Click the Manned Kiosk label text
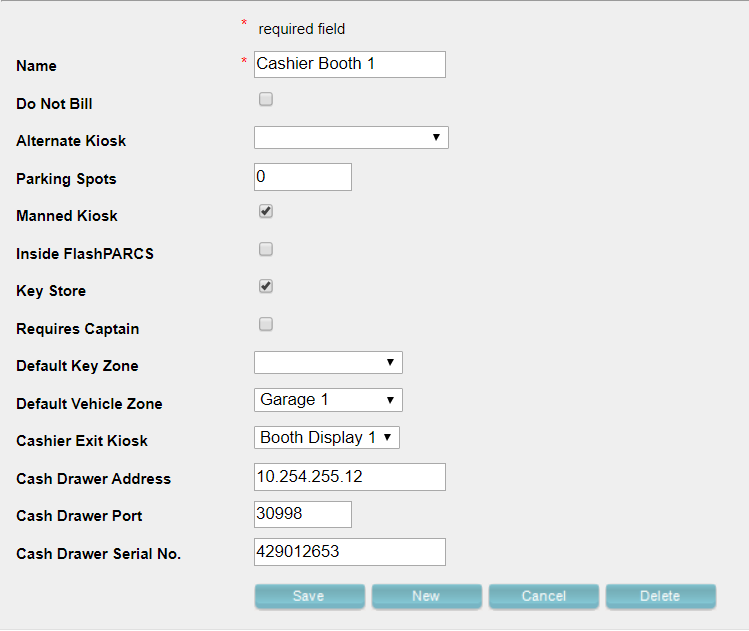 (x=67, y=216)
